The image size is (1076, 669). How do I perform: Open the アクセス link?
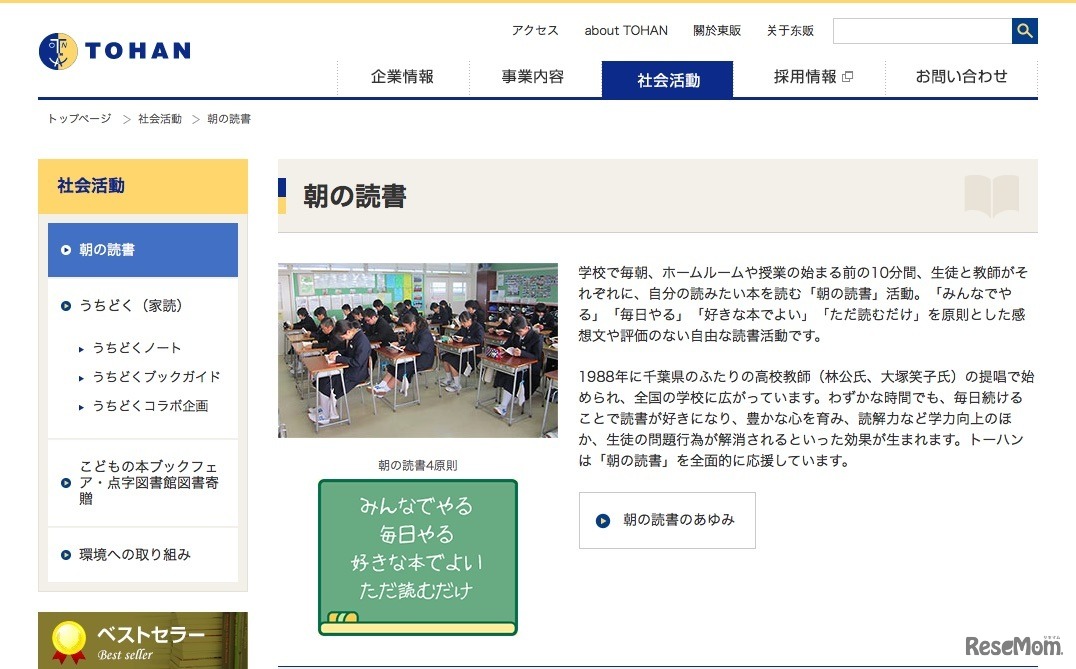pos(534,30)
